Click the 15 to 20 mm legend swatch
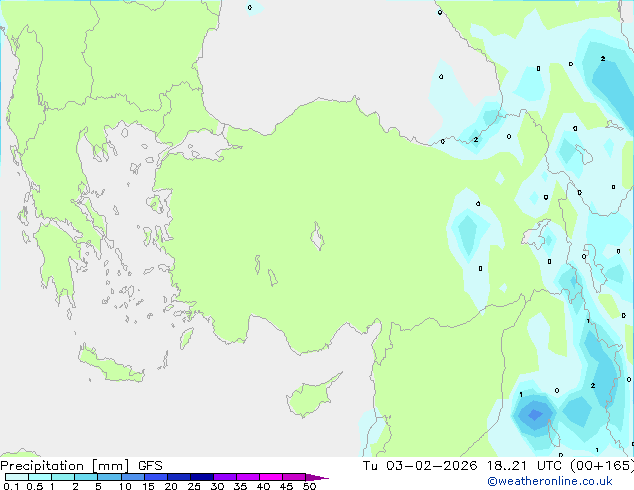Image resolution: width=634 pixels, height=490 pixels. 155,477
